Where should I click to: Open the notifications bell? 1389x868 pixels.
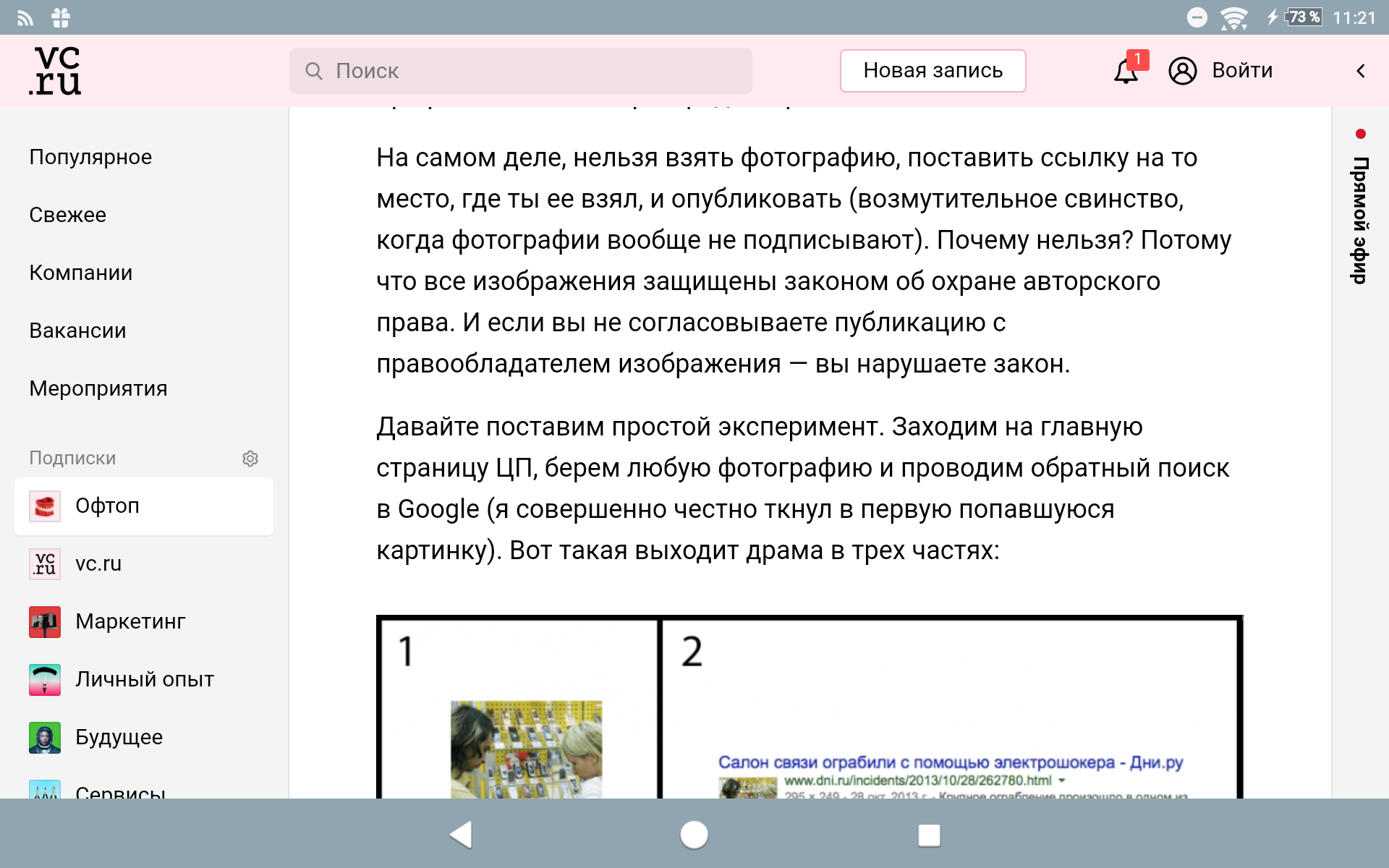[1126, 71]
